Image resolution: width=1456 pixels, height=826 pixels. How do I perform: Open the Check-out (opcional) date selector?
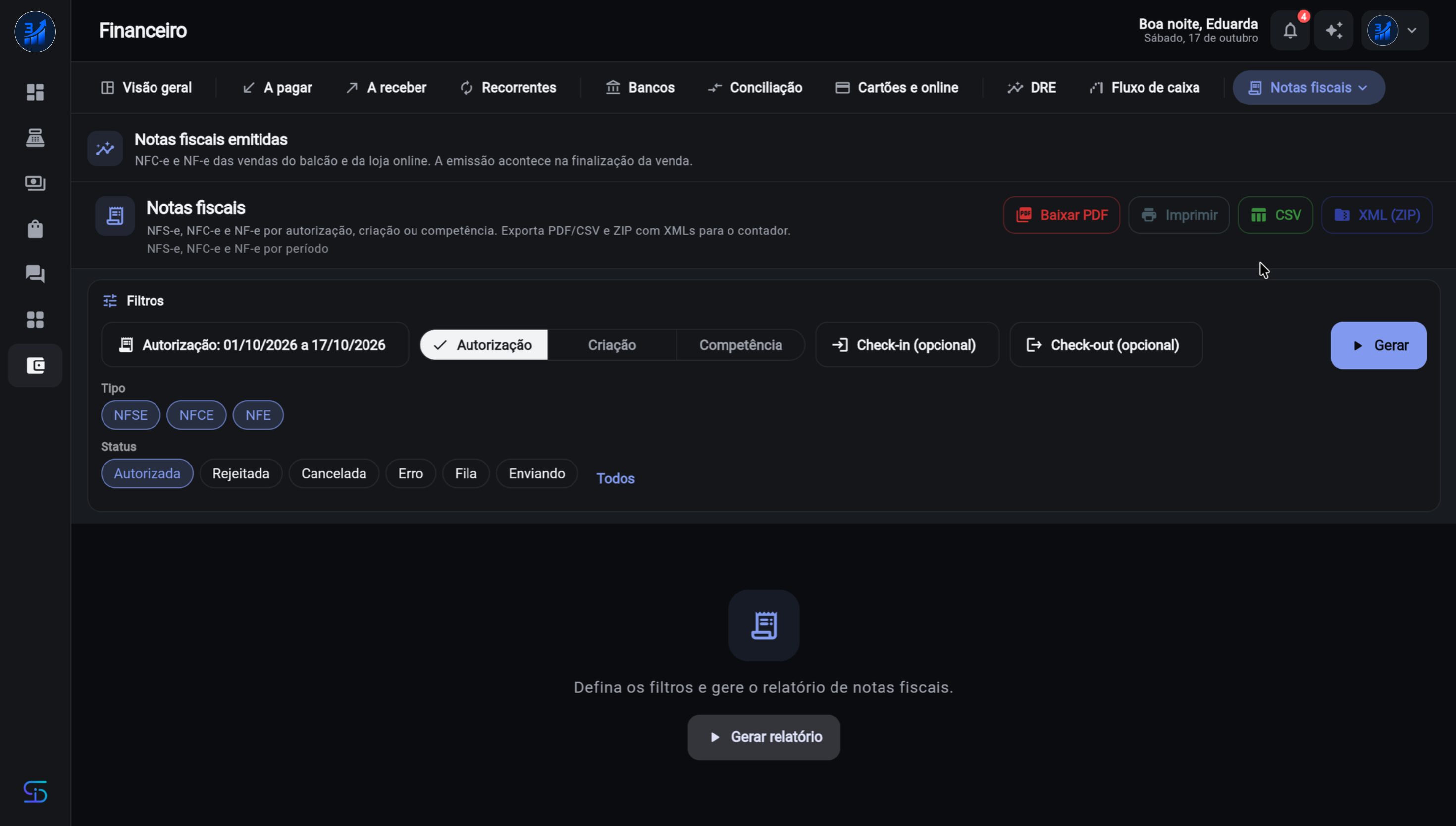[1105, 345]
